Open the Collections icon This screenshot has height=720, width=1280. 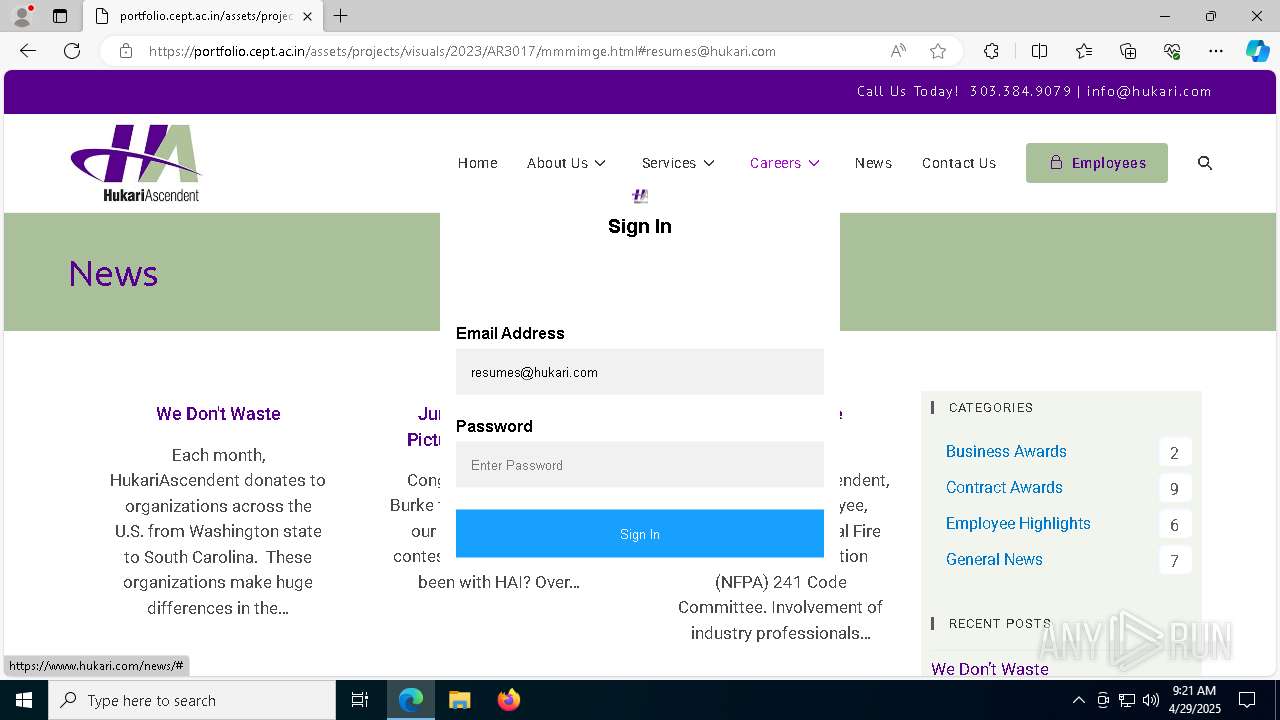tap(1128, 51)
